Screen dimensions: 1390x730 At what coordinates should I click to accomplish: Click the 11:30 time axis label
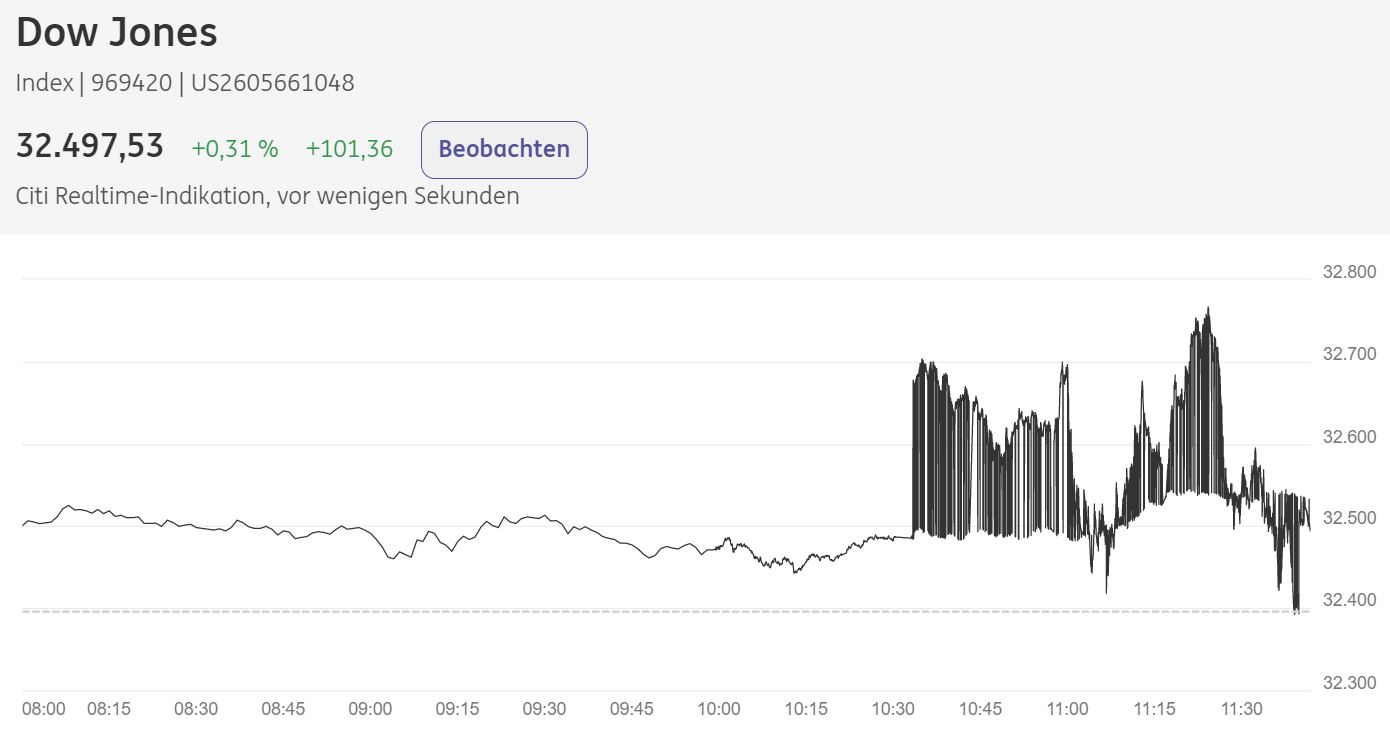[1243, 708]
